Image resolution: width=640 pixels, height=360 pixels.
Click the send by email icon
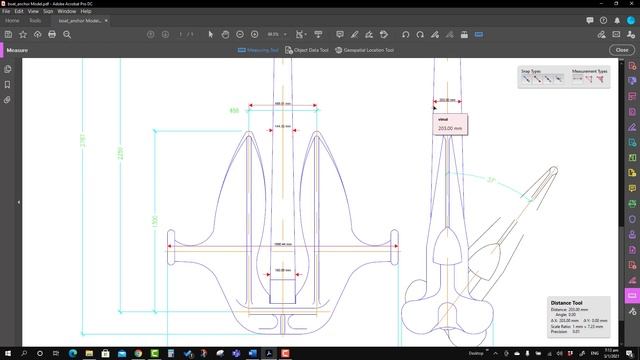(x=616, y=35)
